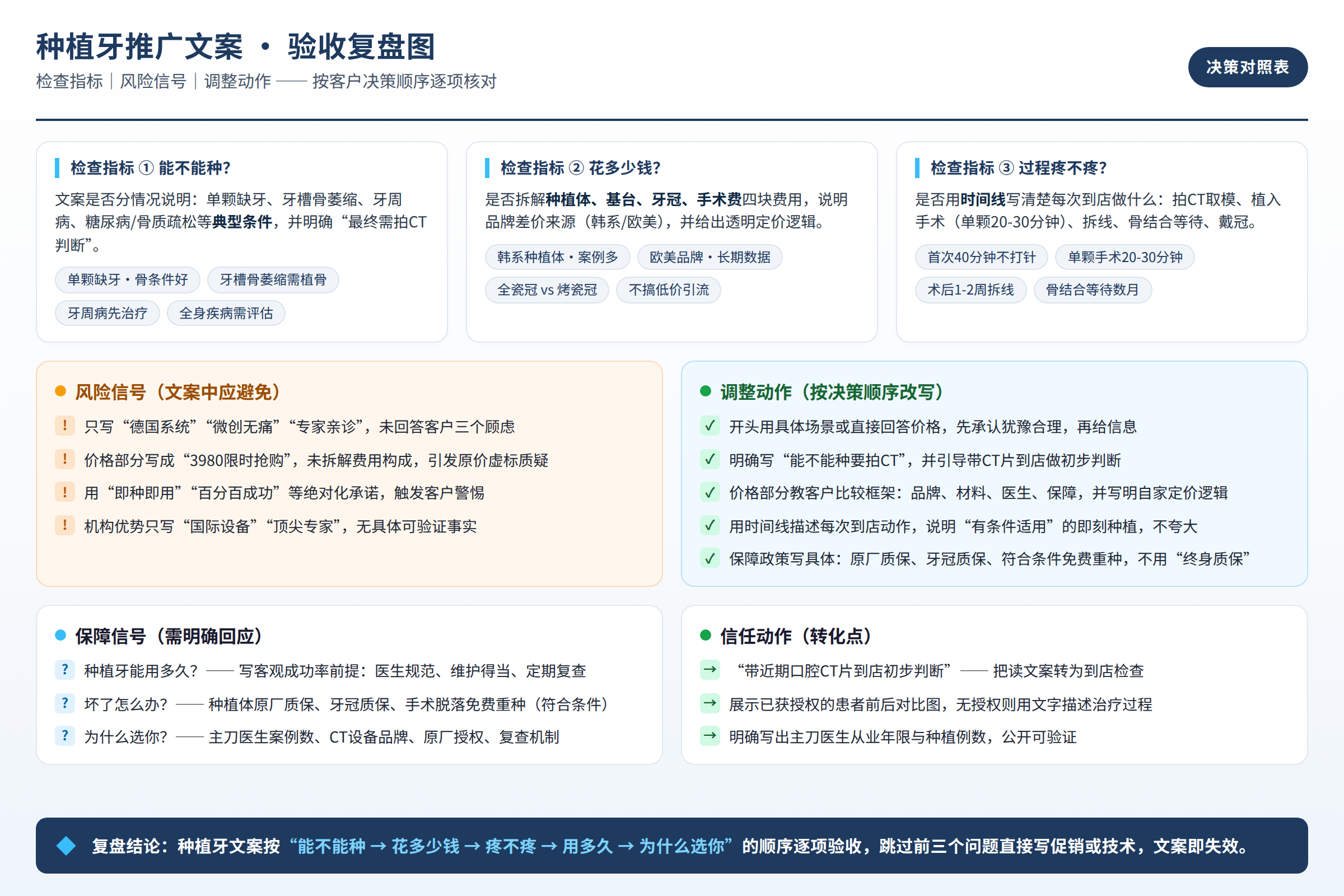This screenshot has height=896, width=1344.
Task: Click the green dot beside 调整动作
Action: point(705,391)
